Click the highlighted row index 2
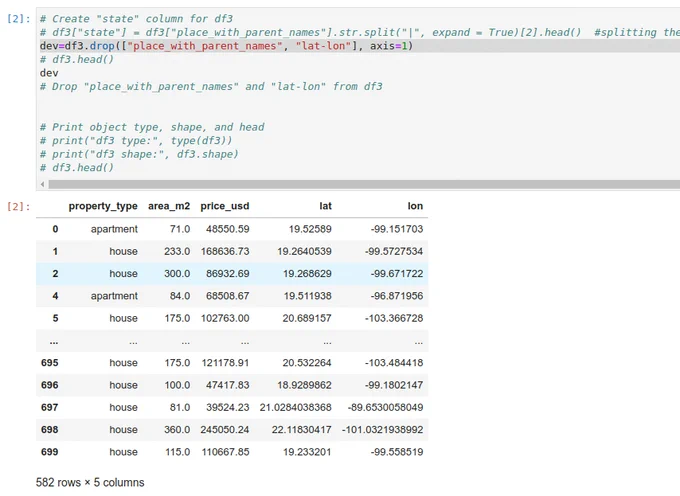The width and height of the screenshot is (680, 496). coord(55,274)
